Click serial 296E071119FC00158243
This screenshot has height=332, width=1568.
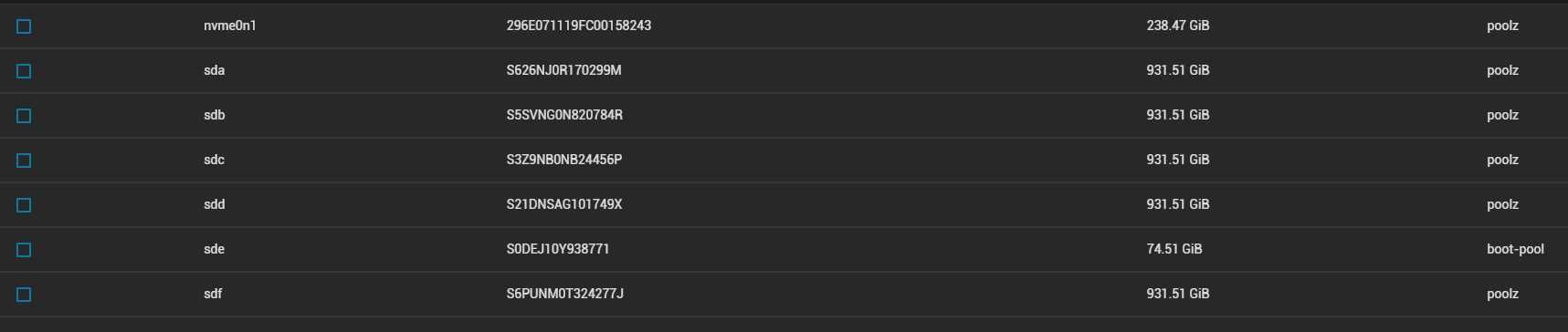(579, 26)
